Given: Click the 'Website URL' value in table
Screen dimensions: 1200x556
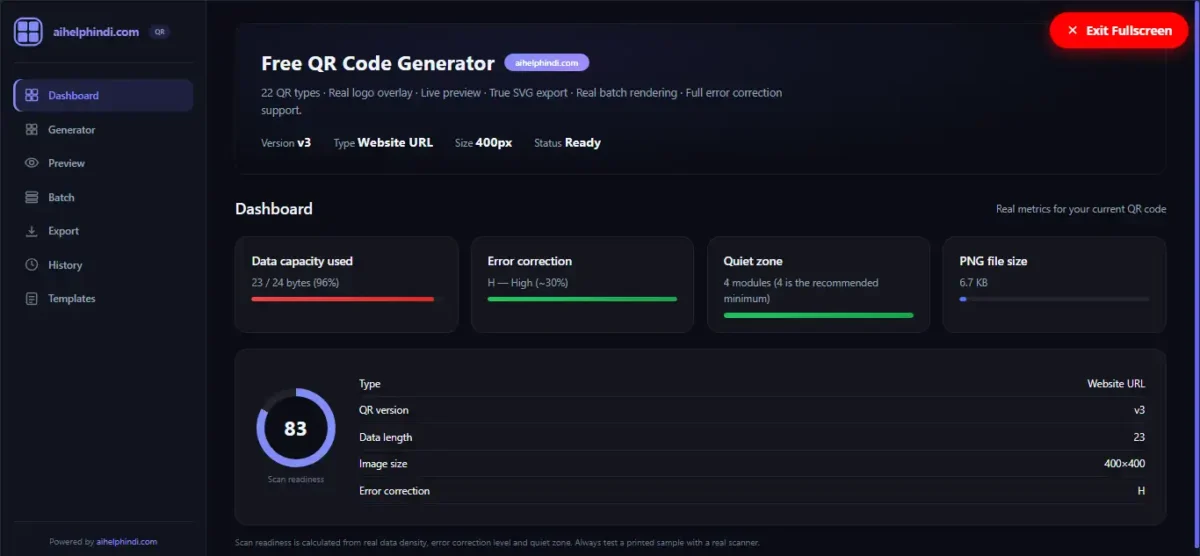Looking at the screenshot, I should (1116, 384).
